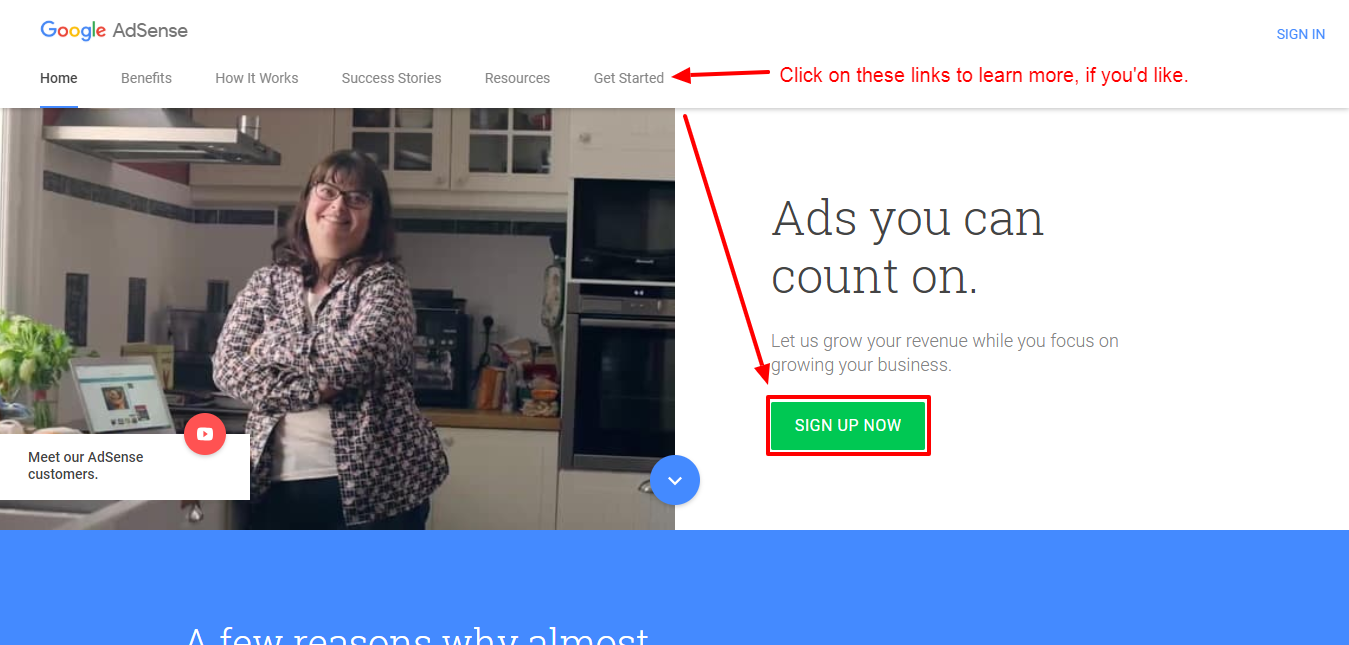Play the red YouTube video icon

(x=205, y=434)
